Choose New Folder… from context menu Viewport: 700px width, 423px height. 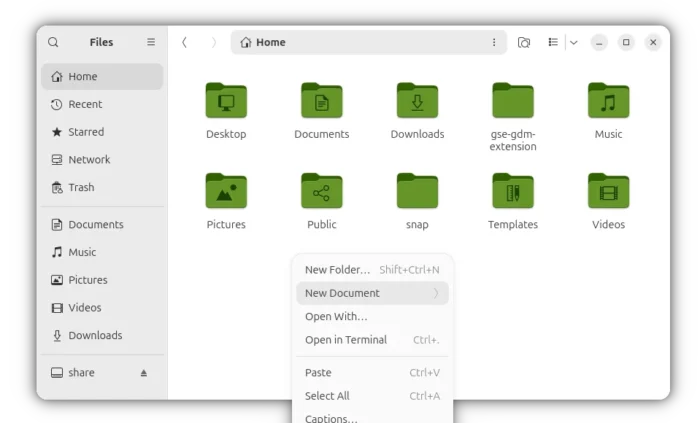pos(337,270)
